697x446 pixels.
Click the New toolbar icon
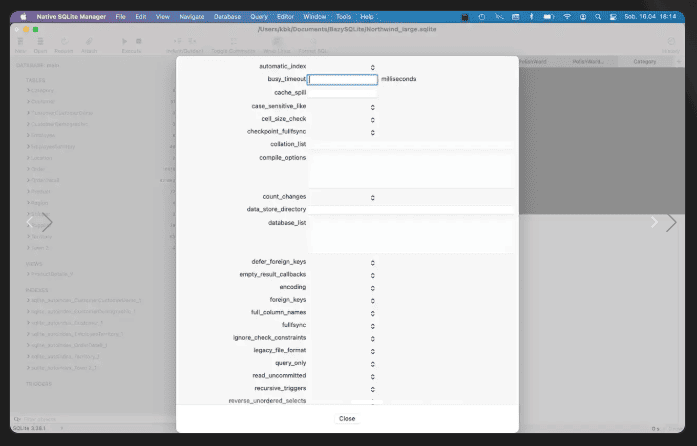[20, 41]
